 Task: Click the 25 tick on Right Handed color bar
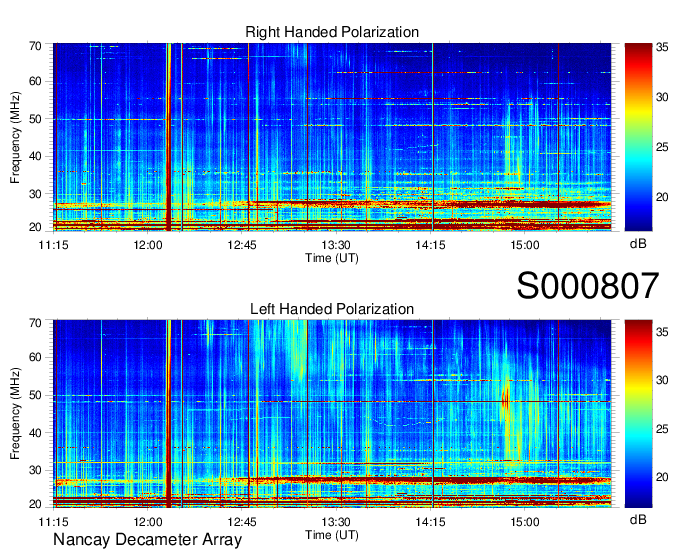[662, 147]
